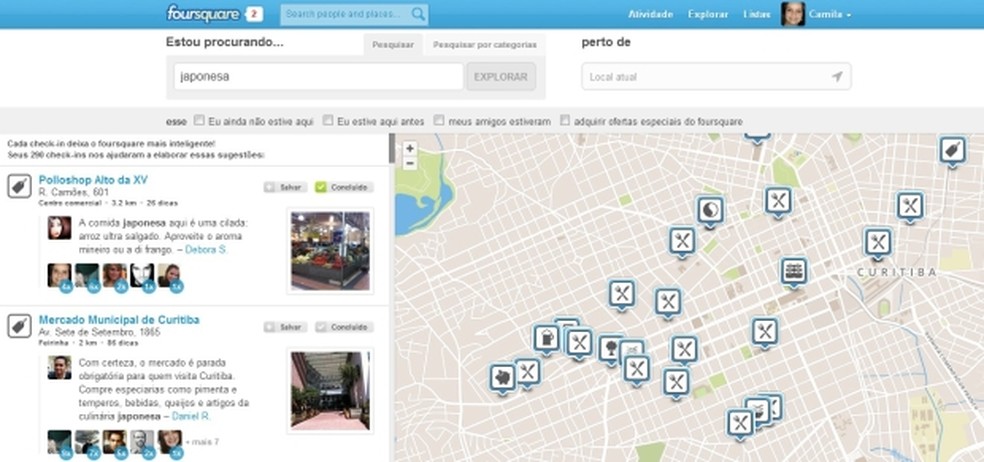The height and width of the screenshot is (462, 984).
Task: Open the Polloshop produce photo thumbnail
Action: pyautogui.click(x=330, y=251)
